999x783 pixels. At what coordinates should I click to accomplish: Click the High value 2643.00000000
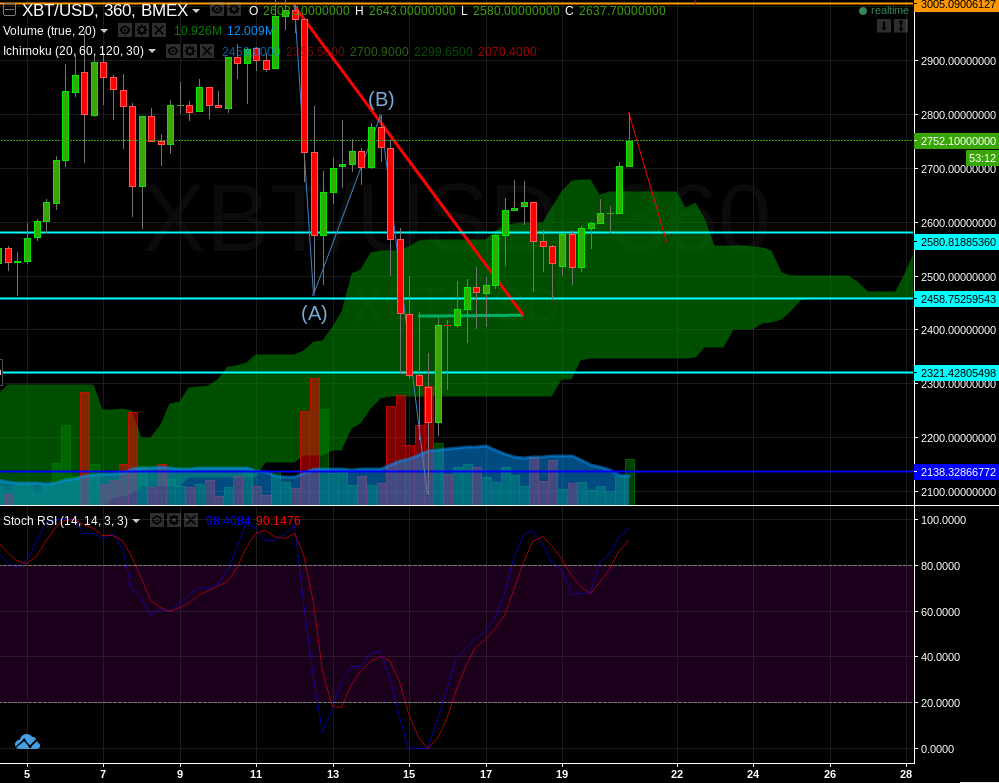pos(412,11)
